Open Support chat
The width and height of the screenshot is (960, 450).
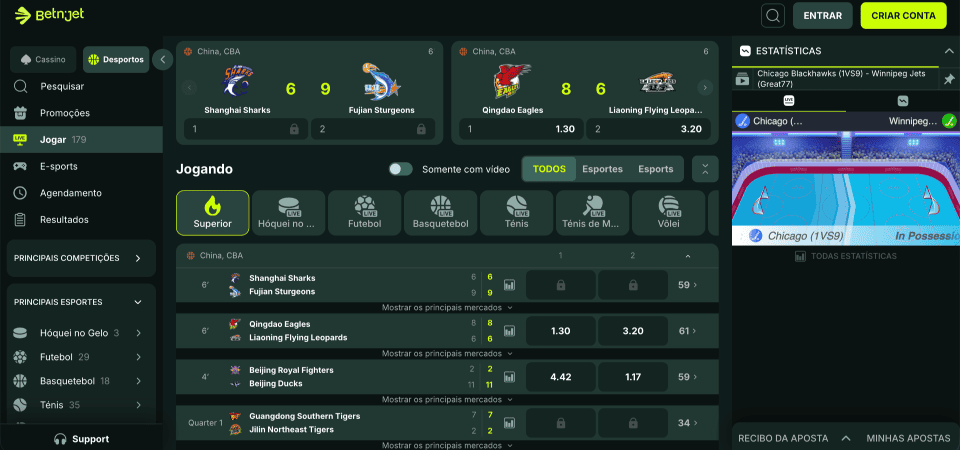coord(81,439)
